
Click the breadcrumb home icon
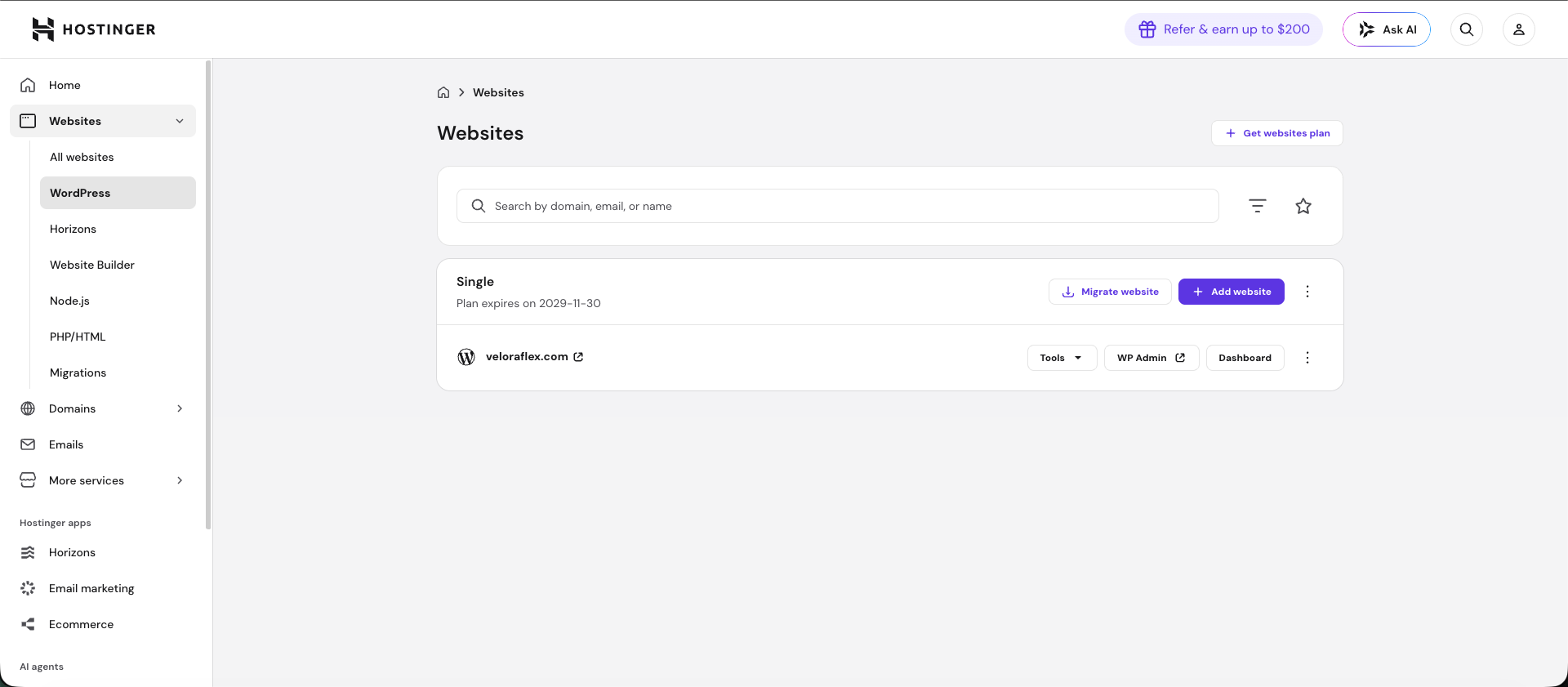tap(443, 92)
